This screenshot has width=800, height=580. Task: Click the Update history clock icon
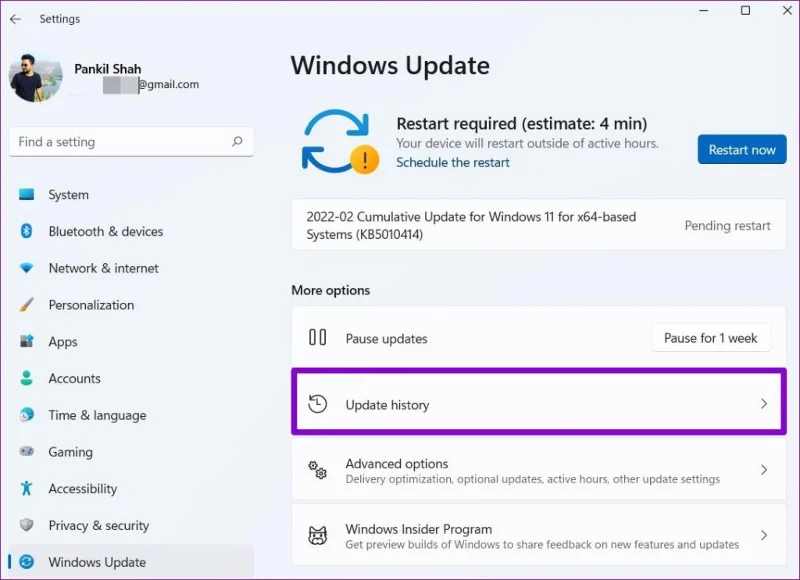coord(317,404)
